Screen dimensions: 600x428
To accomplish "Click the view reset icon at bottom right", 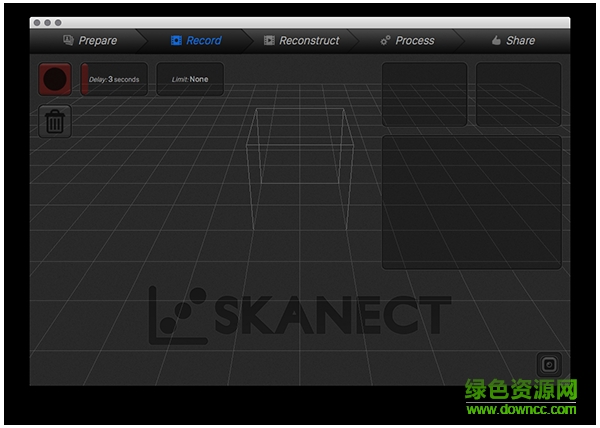I will 549,365.
